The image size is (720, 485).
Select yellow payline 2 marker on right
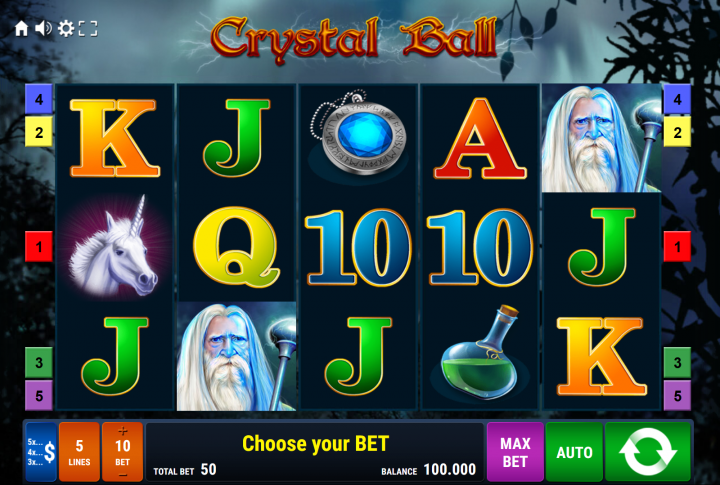677,132
